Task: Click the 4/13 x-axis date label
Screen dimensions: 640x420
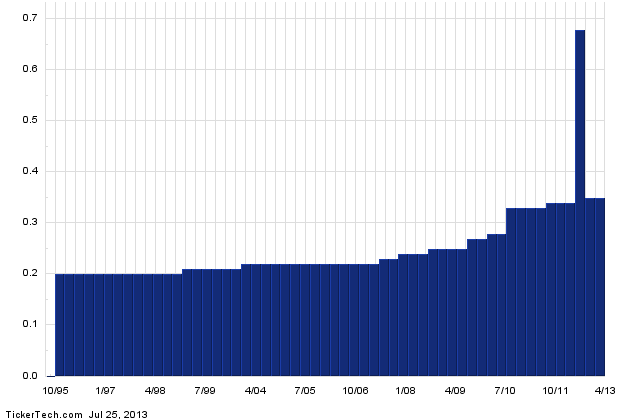Action: (605, 391)
